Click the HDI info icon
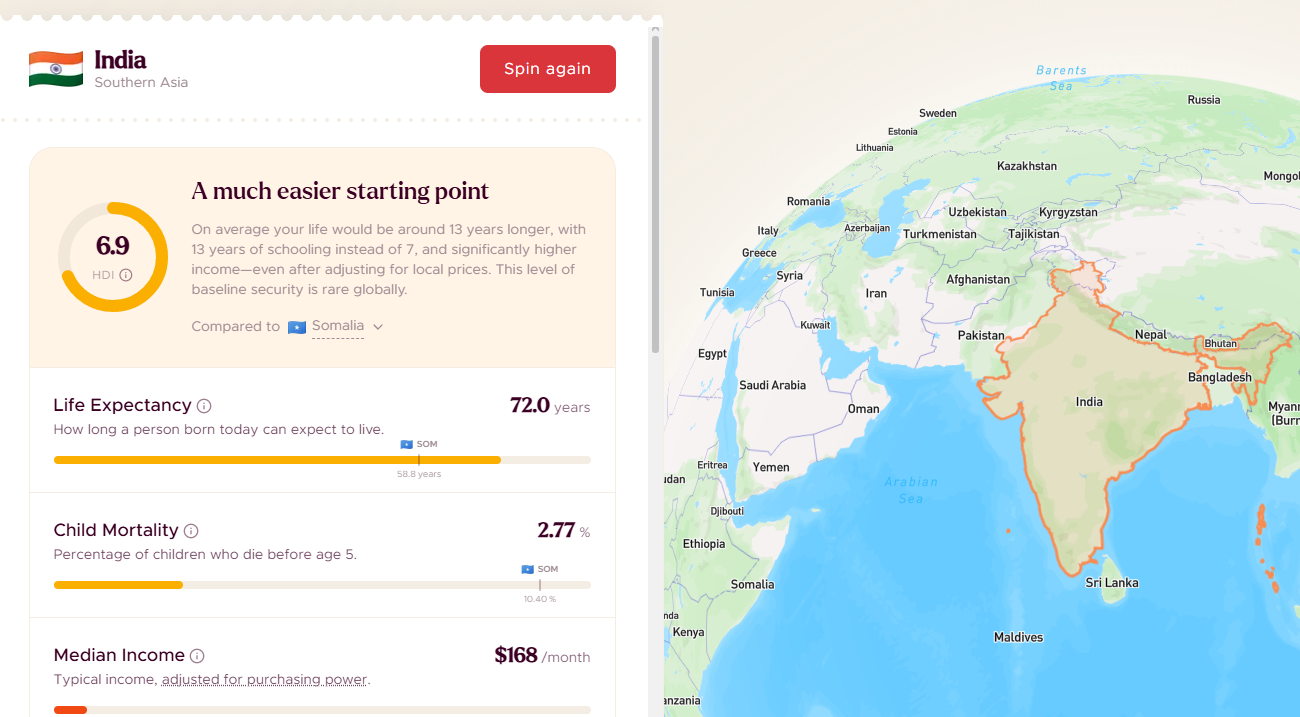This screenshot has width=1300, height=717. pos(126,275)
